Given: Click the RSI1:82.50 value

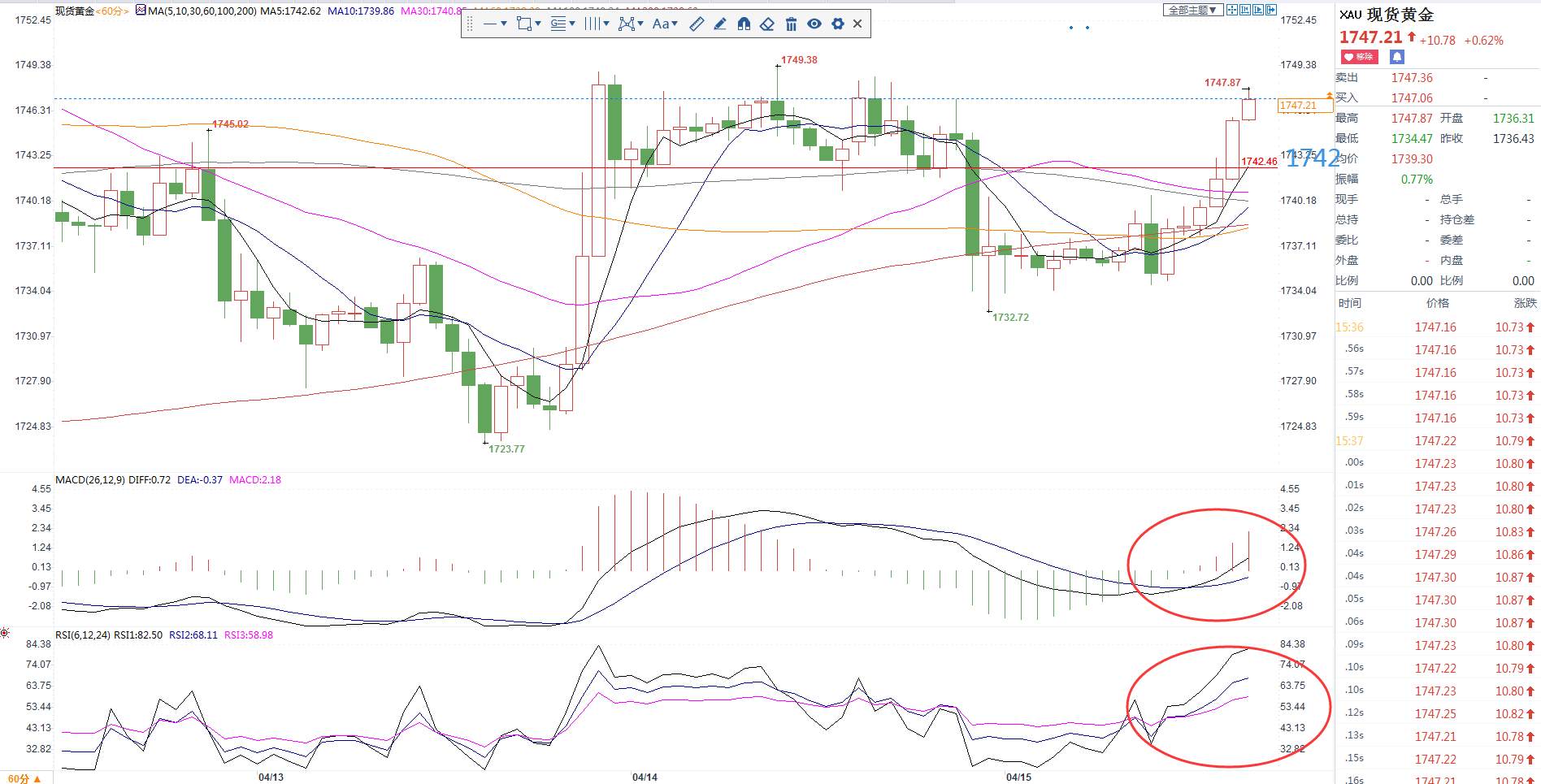Looking at the screenshot, I should coord(138,635).
